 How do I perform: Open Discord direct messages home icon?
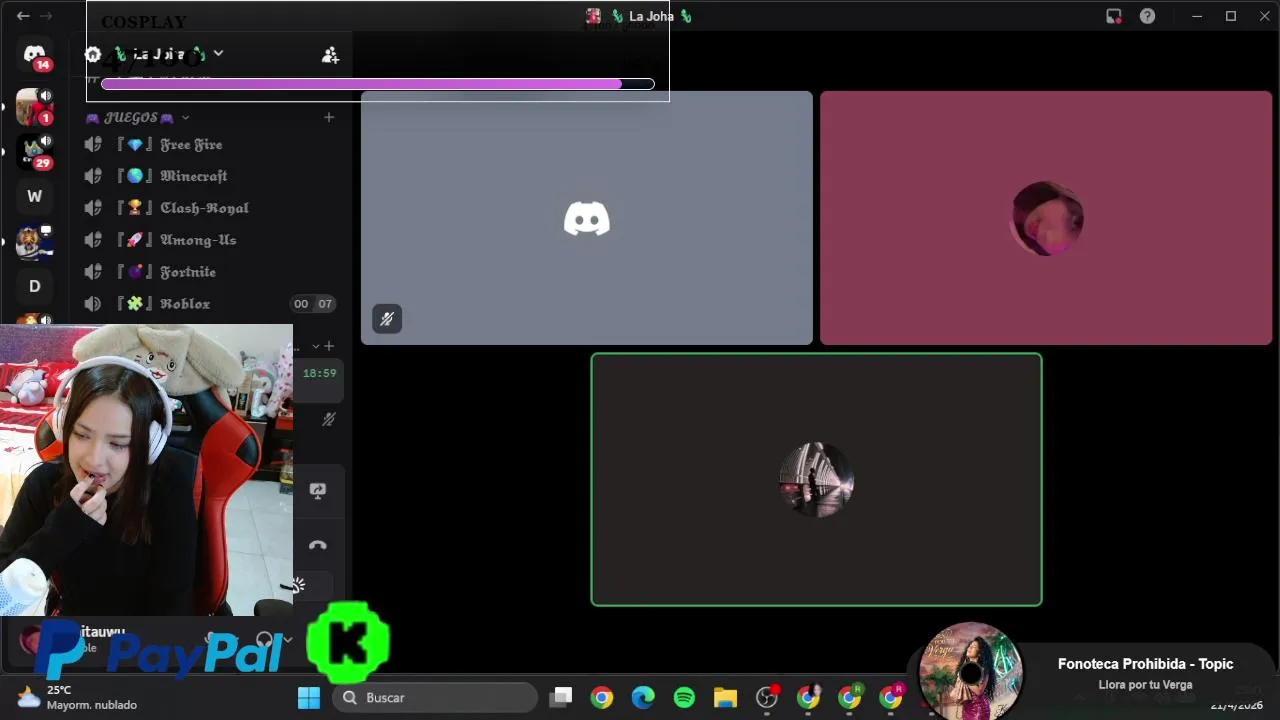[34, 55]
